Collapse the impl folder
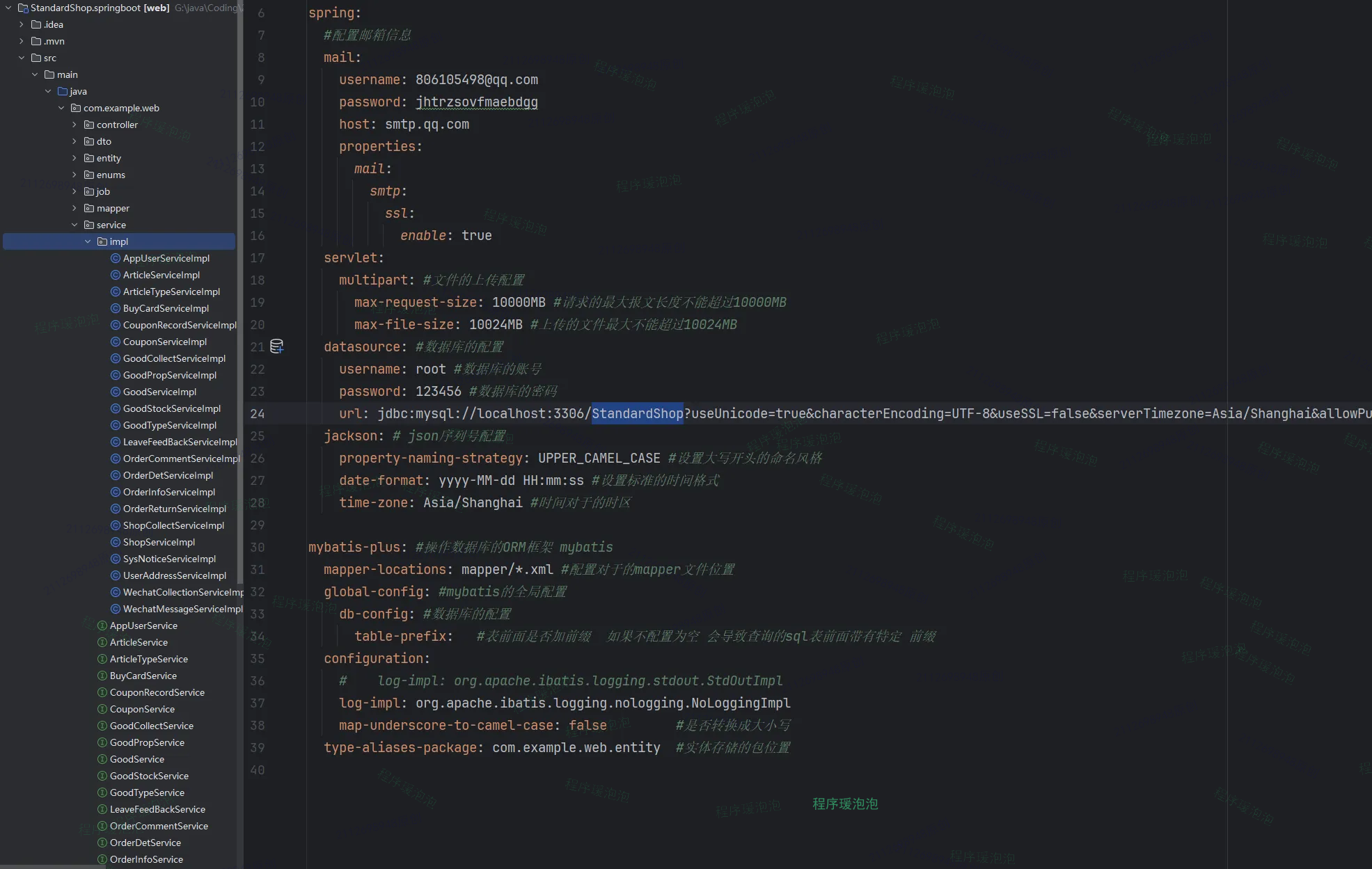Screen dimensions: 1372x869 click(88, 241)
